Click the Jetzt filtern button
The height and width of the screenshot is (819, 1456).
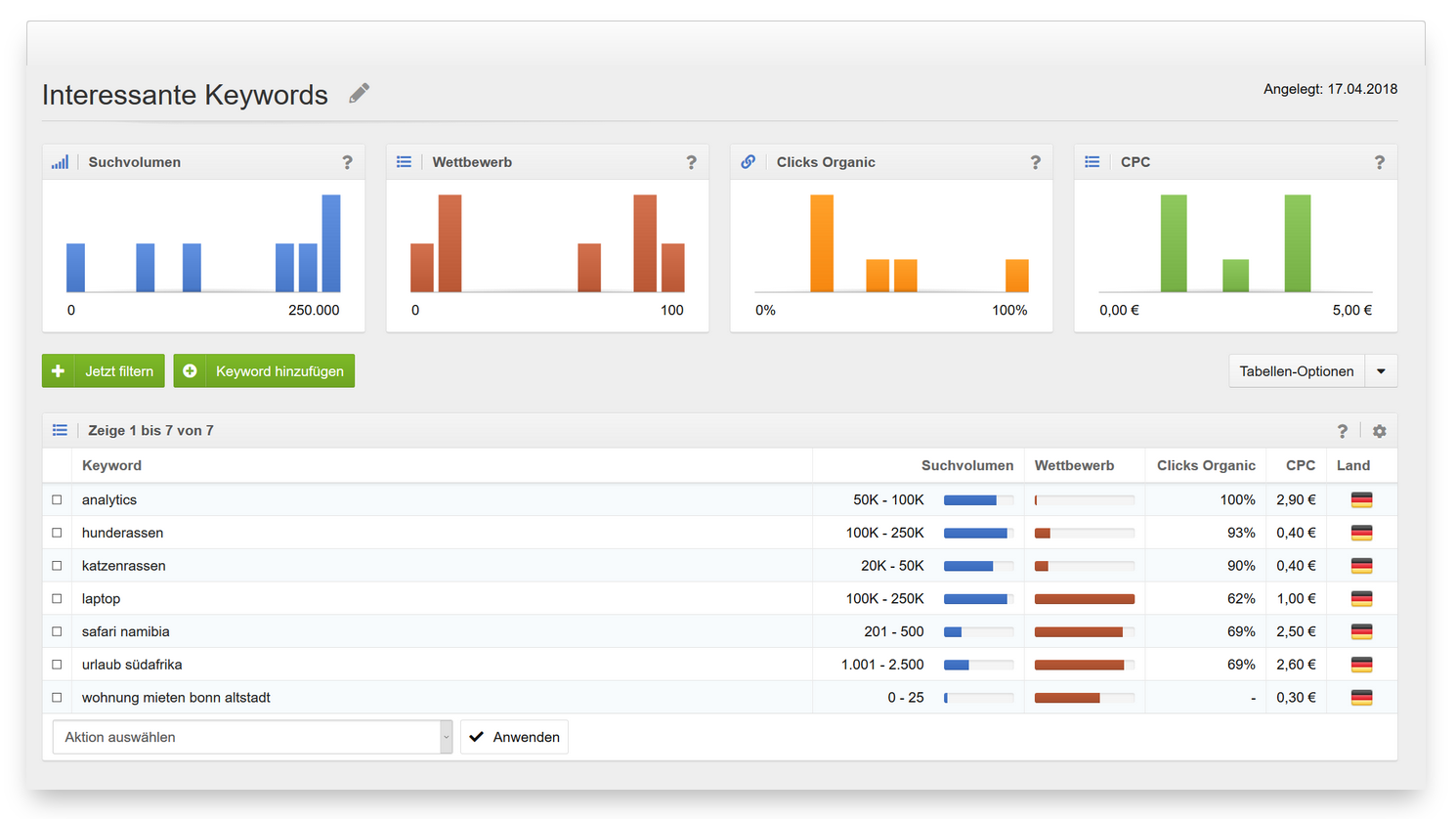(x=104, y=371)
